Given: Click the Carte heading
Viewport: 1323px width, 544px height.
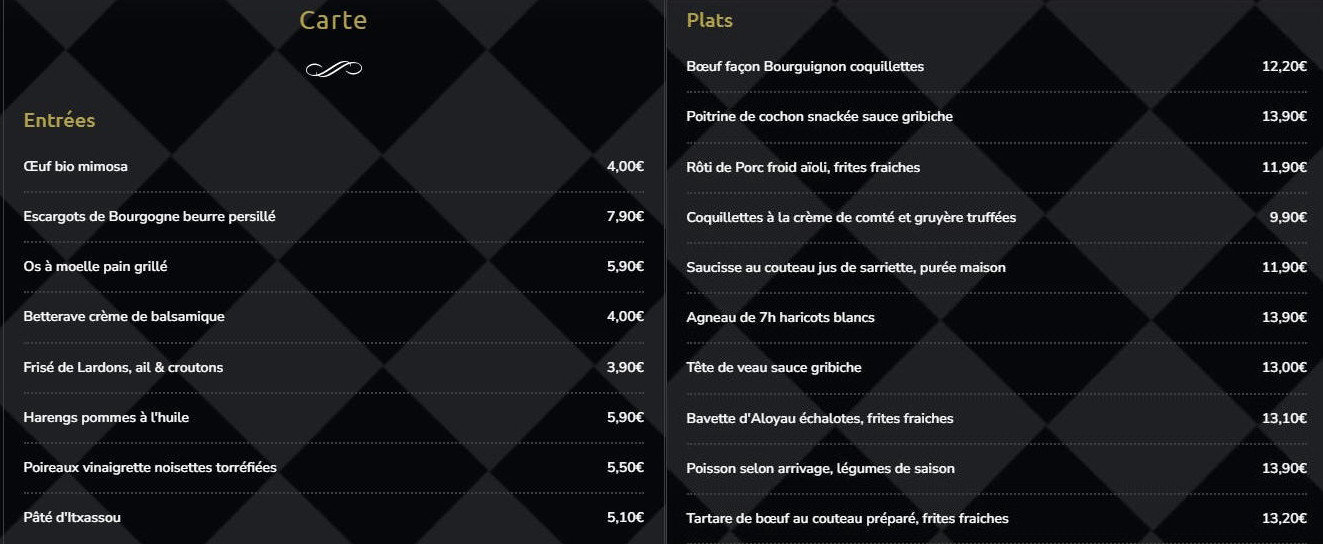Looking at the screenshot, I should (x=333, y=20).
